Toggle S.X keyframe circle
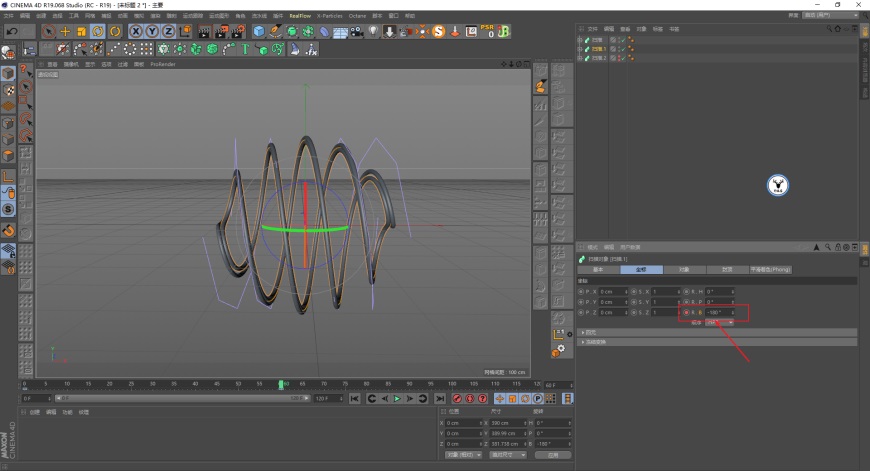Viewport: 870px width, 471px height. tap(634, 292)
